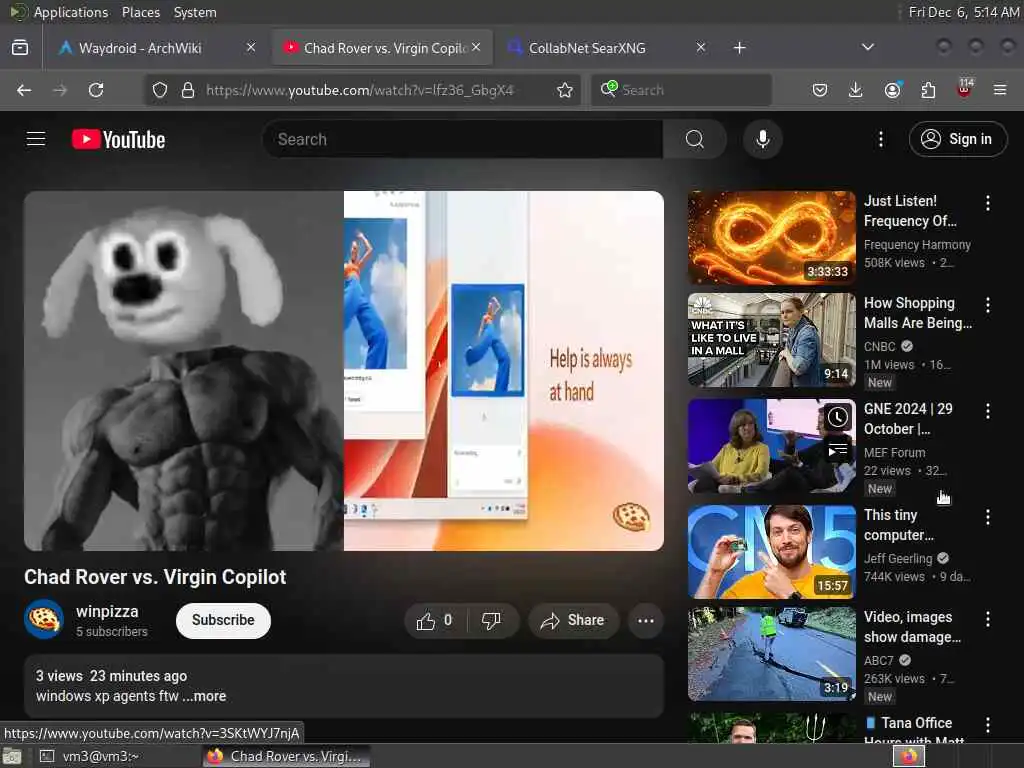The image size is (1024, 768).
Task: Open the shield tracking protection icon
Action: (160, 90)
